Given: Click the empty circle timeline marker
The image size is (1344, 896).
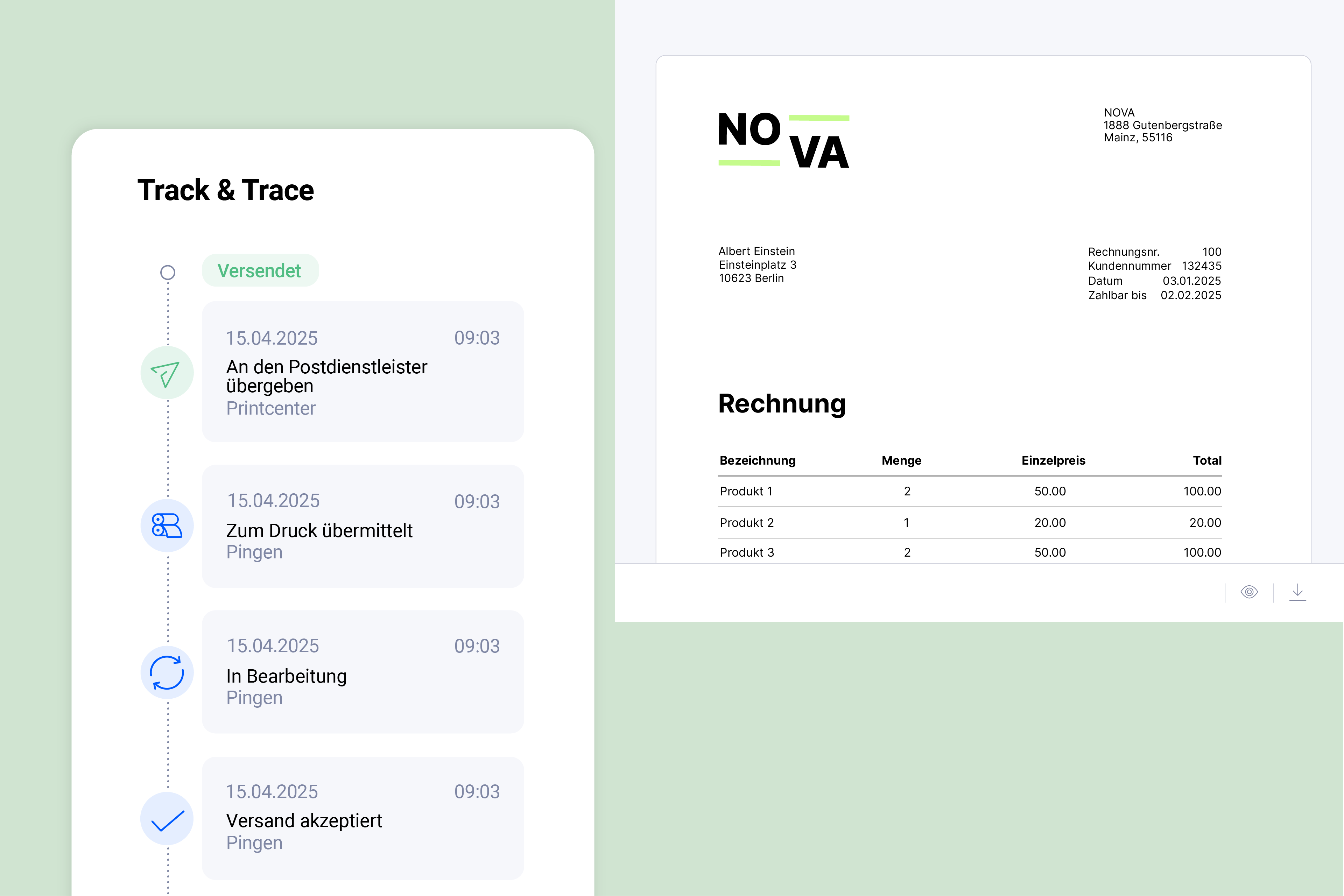Looking at the screenshot, I should coord(167,273).
